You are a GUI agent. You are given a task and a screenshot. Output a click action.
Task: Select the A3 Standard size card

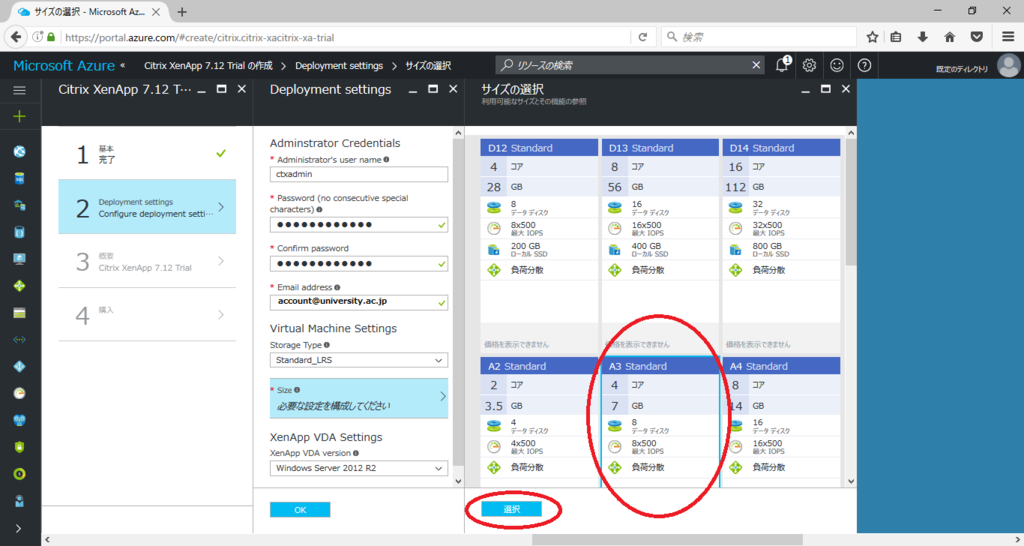click(660, 422)
